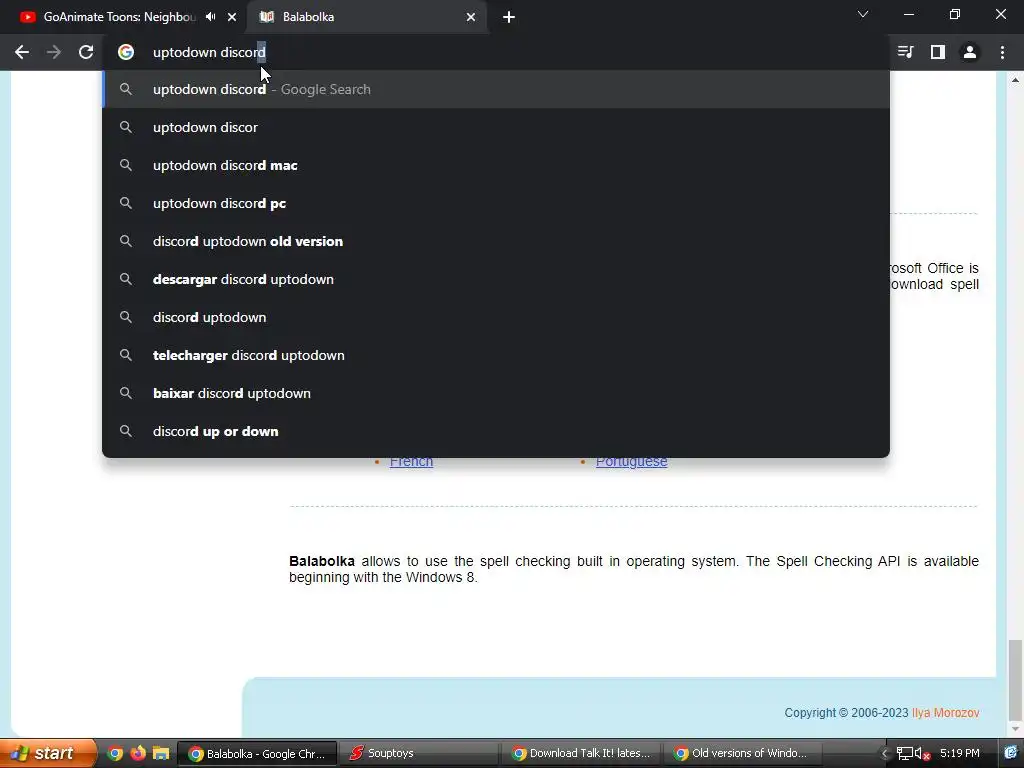This screenshot has height=768, width=1024.
Task: Select 'uptodown discord mac' suggestion
Action: click(x=496, y=165)
